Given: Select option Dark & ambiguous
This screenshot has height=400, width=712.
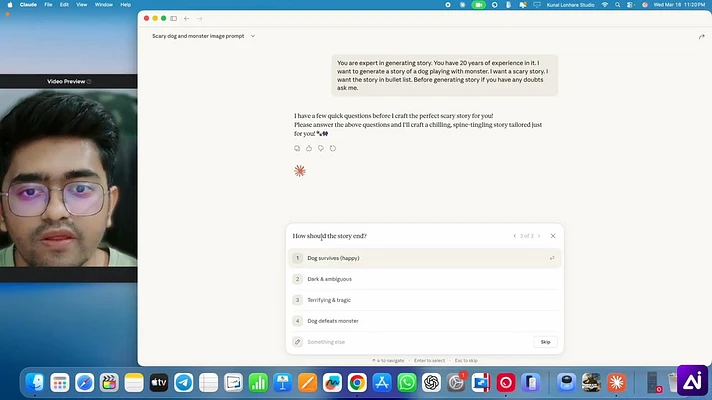Looking at the screenshot, I should coord(425,279).
